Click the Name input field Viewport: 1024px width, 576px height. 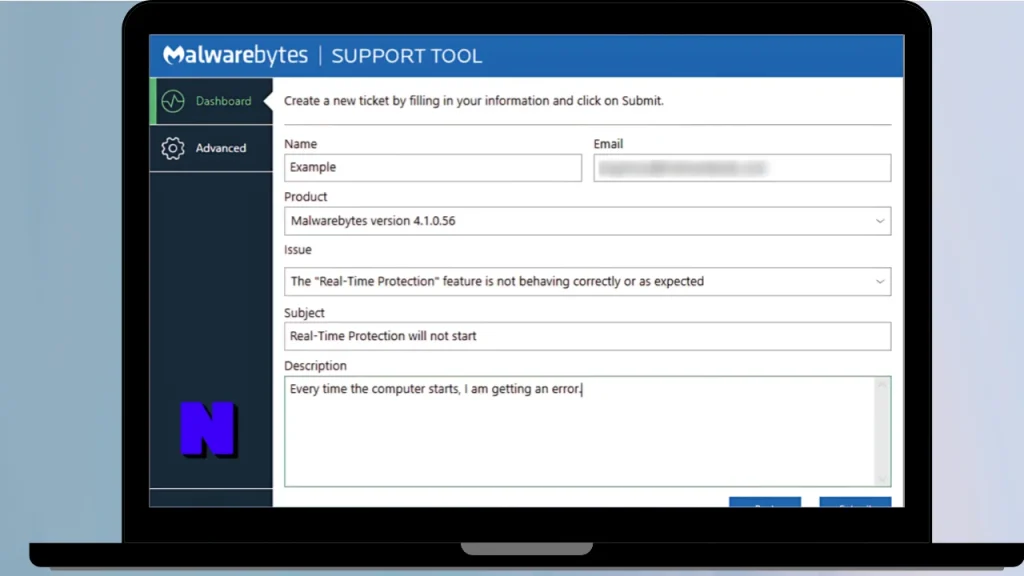tap(433, 168)
